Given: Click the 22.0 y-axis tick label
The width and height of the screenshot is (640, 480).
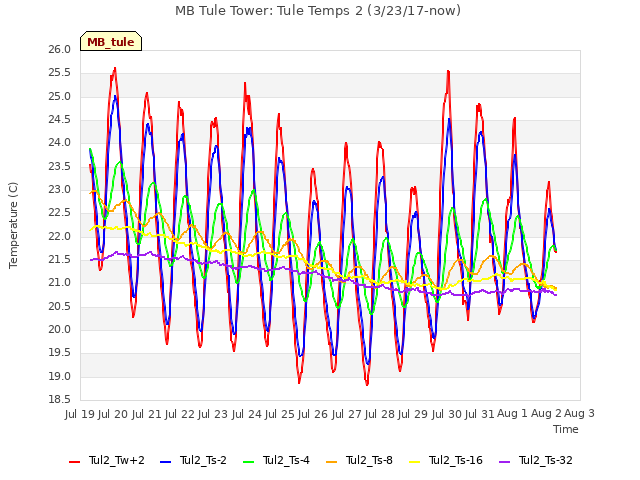Looking at the screenshot, I should [x=60, y=237].
